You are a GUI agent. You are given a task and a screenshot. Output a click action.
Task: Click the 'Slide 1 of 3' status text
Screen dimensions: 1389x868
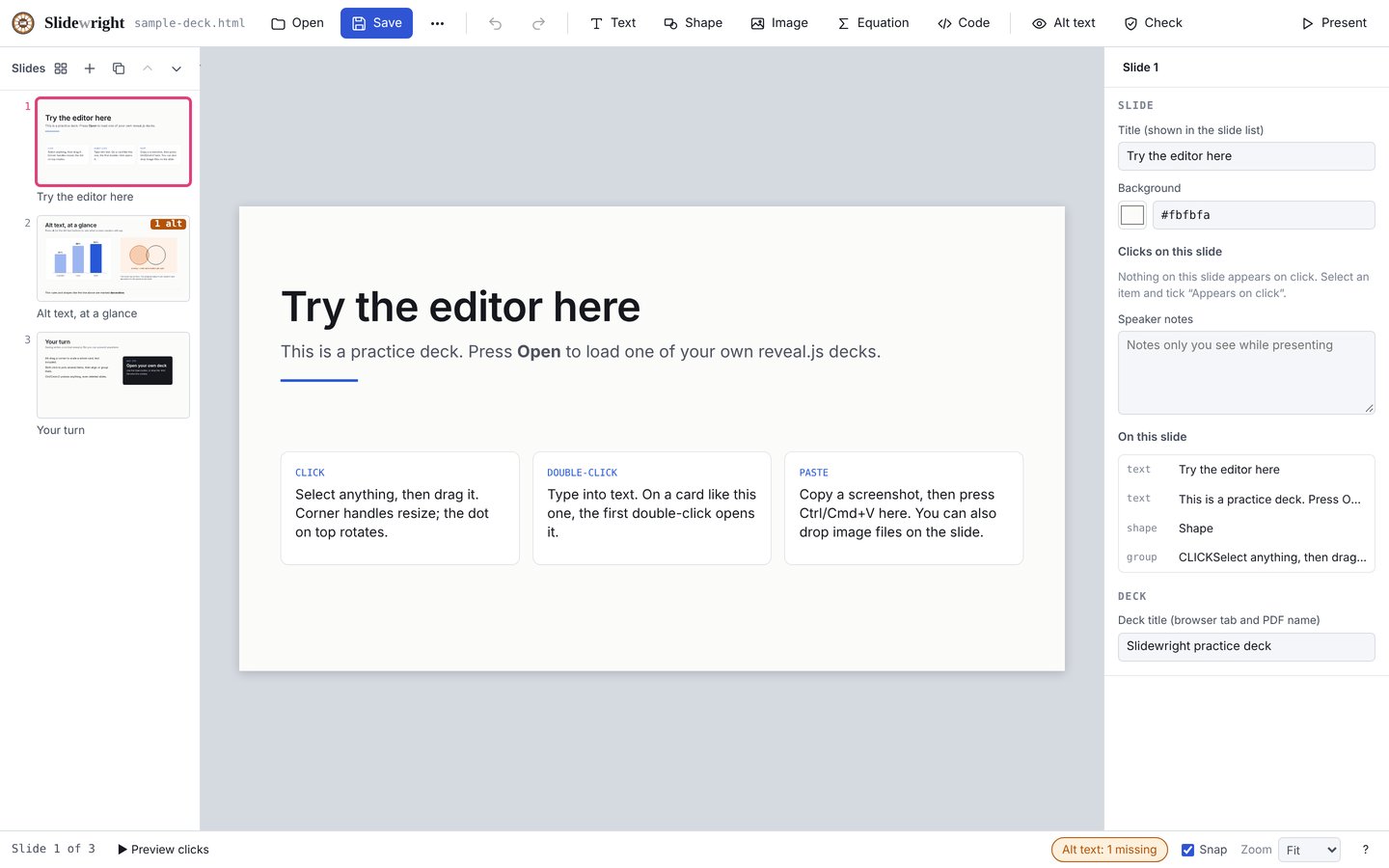pyautogui.click(x=53, y=849)
